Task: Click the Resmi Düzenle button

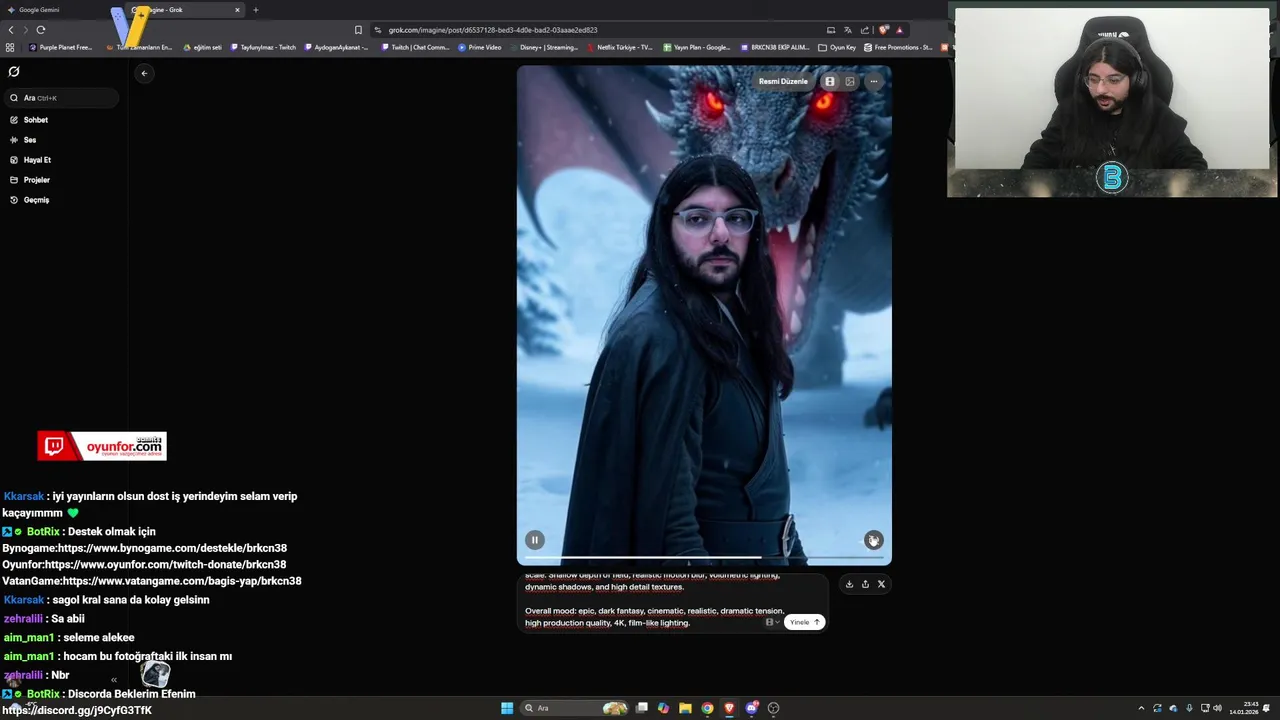Action: point(783,81)
